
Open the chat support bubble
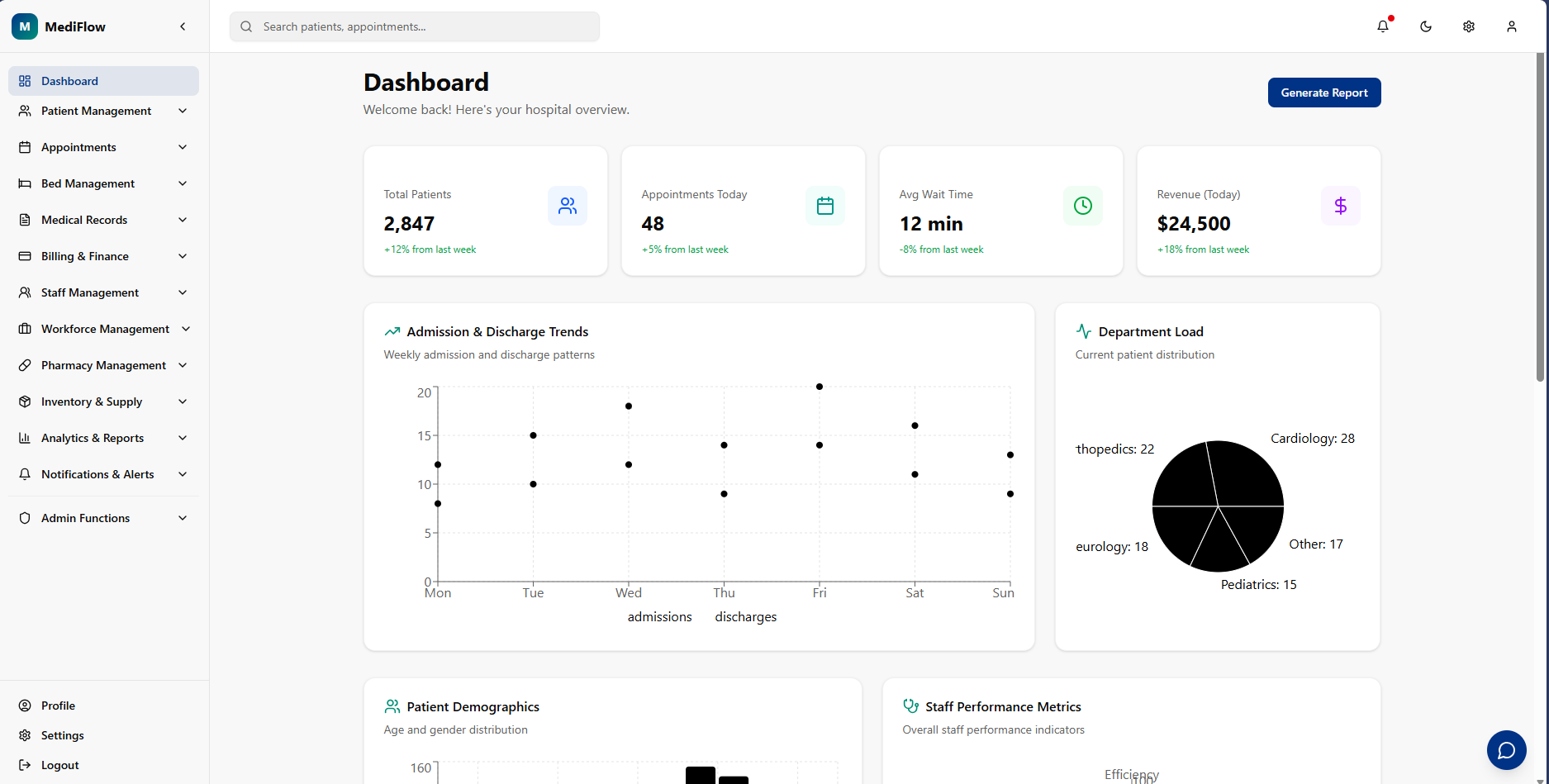[1507, 750]
